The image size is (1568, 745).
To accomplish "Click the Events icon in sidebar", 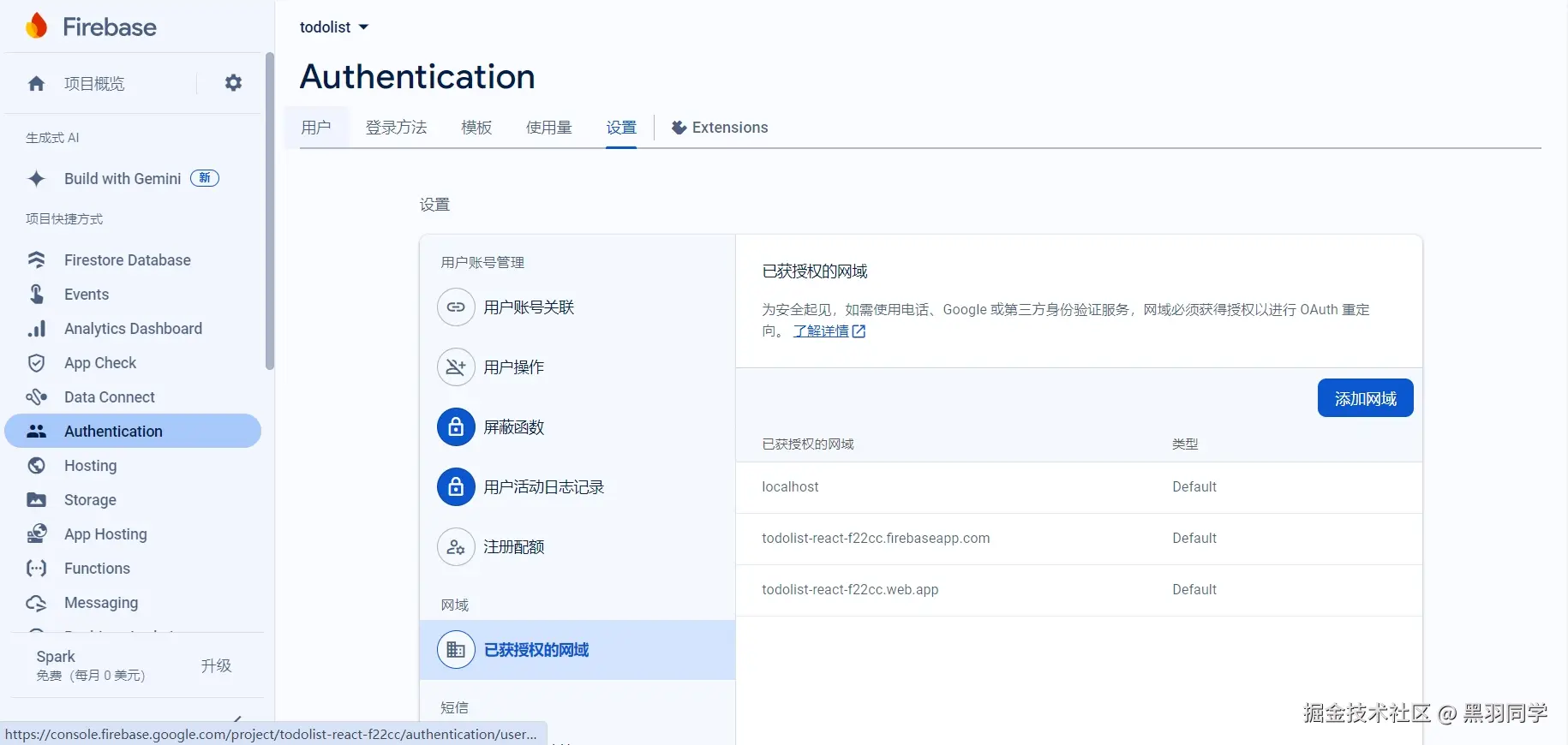I will coord(36,294).
